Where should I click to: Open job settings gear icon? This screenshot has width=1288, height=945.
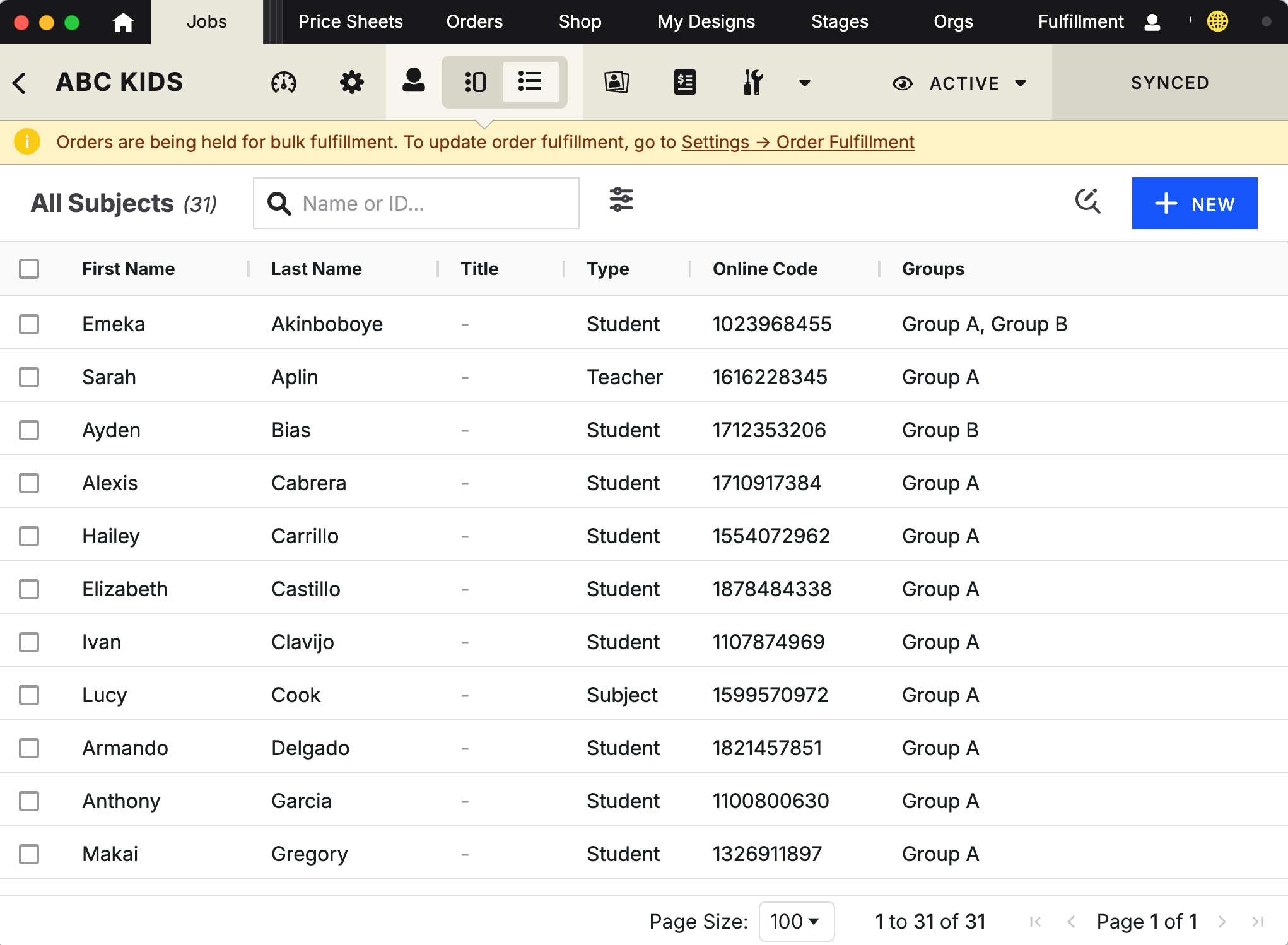click(351, 83)
